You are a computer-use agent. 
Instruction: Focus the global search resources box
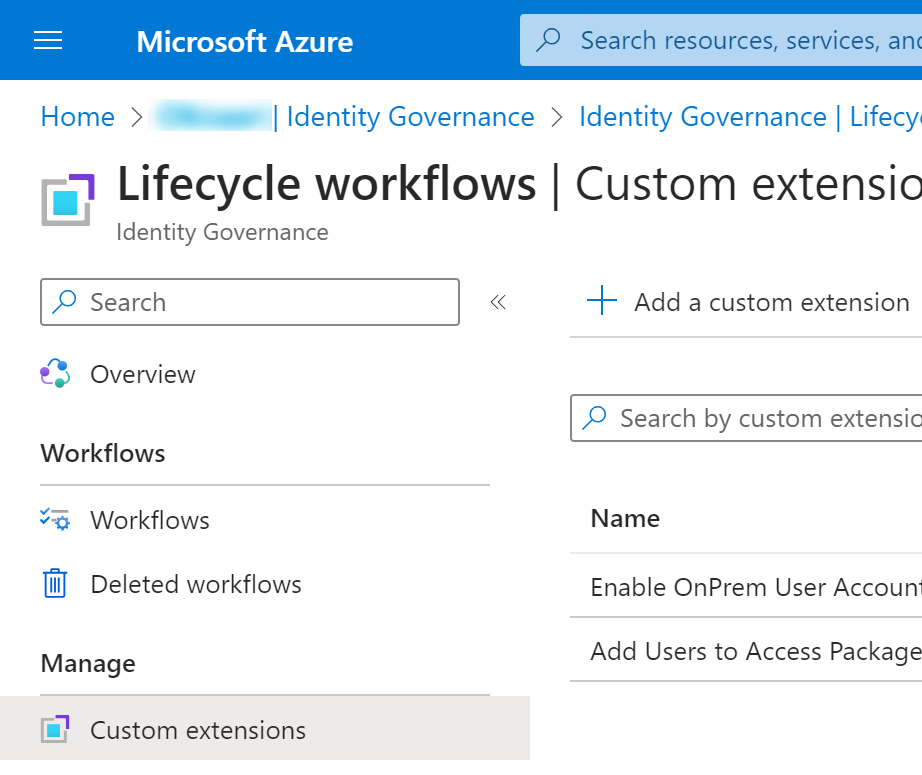tap(721, 40)
